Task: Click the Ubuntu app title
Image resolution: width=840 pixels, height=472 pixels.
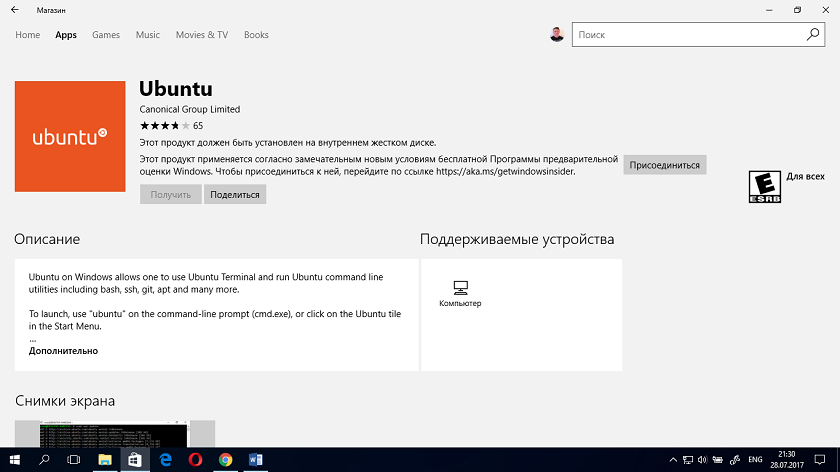Action: click(x=176, y=88)
